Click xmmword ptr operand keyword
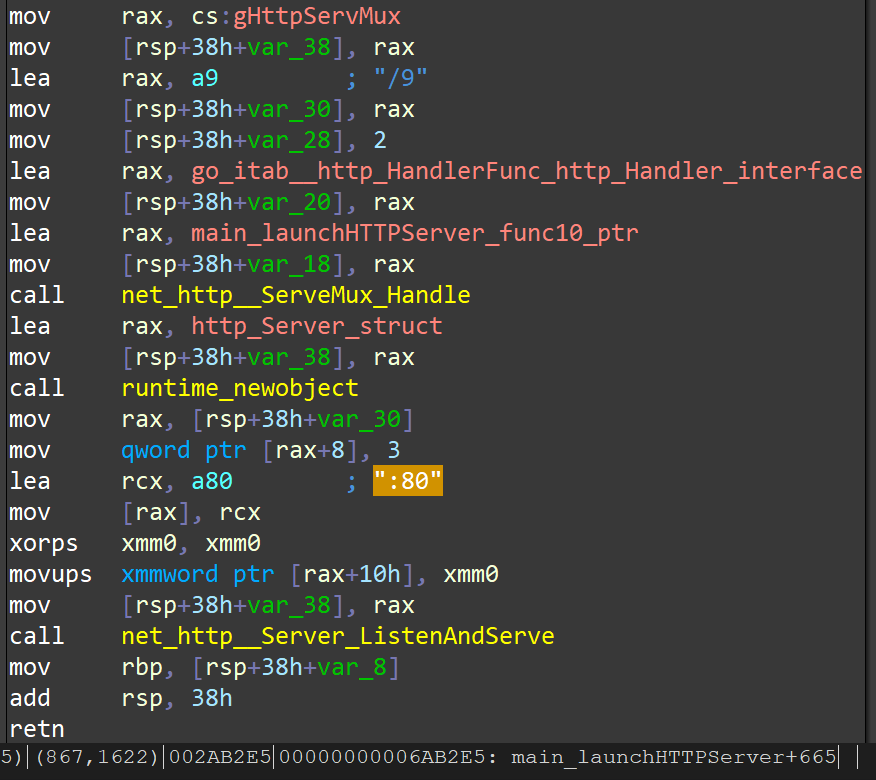 198,574
